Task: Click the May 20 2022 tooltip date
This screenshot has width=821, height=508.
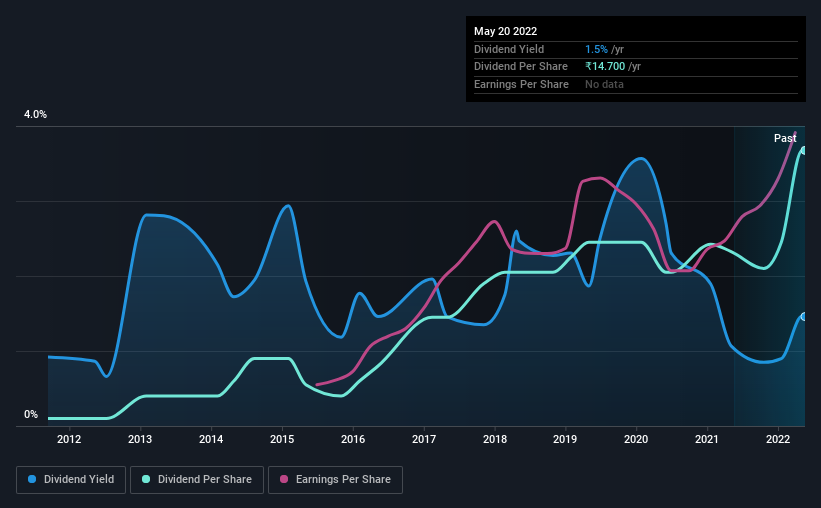Action: point(505,31)
